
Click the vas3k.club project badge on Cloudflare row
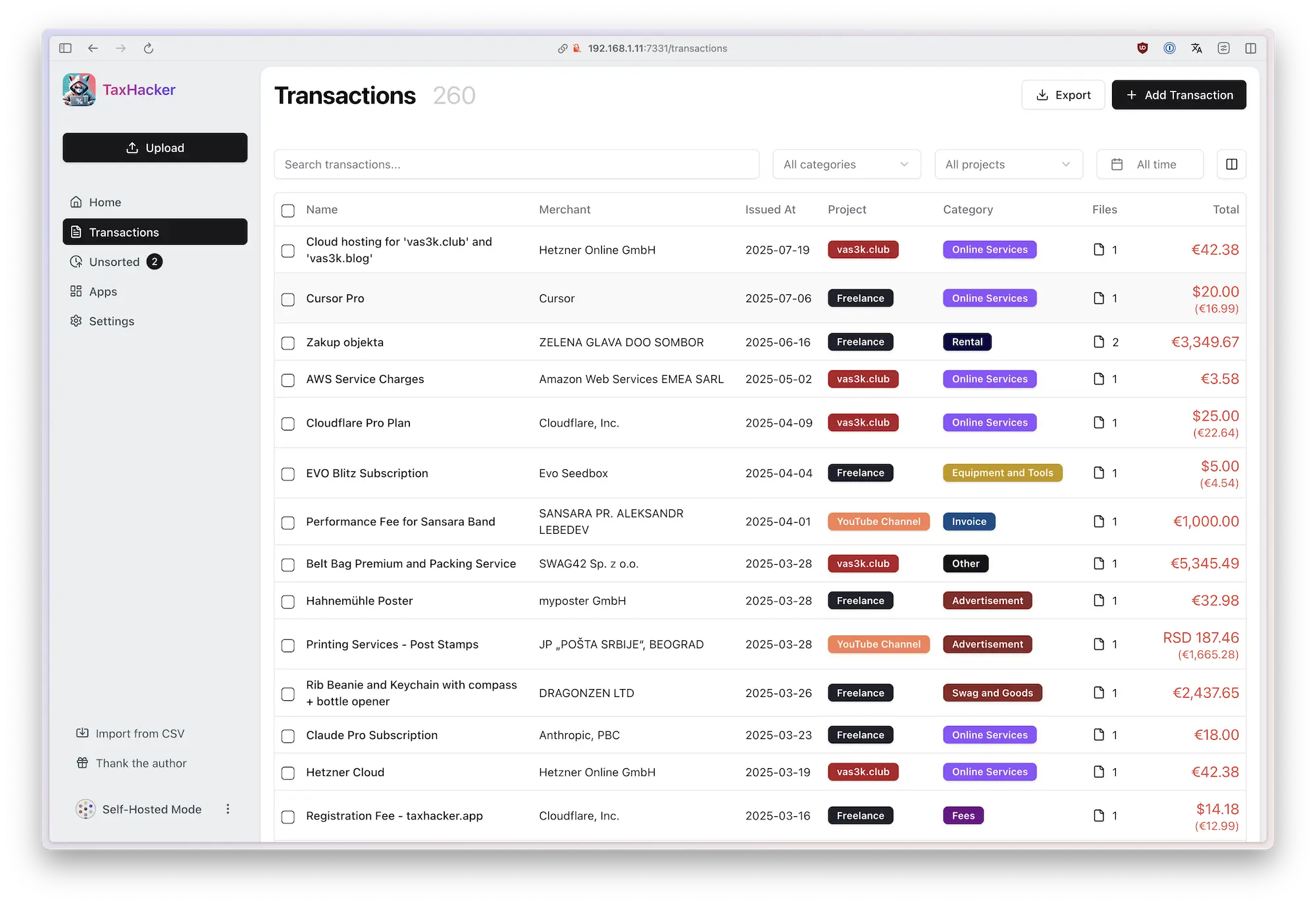[863, 423]
